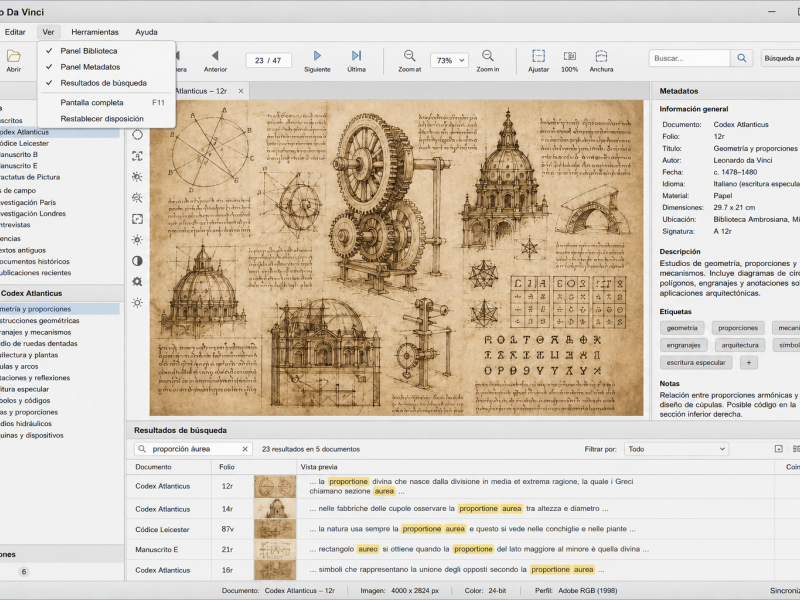Open the Herramientas menu

(95, 32)
